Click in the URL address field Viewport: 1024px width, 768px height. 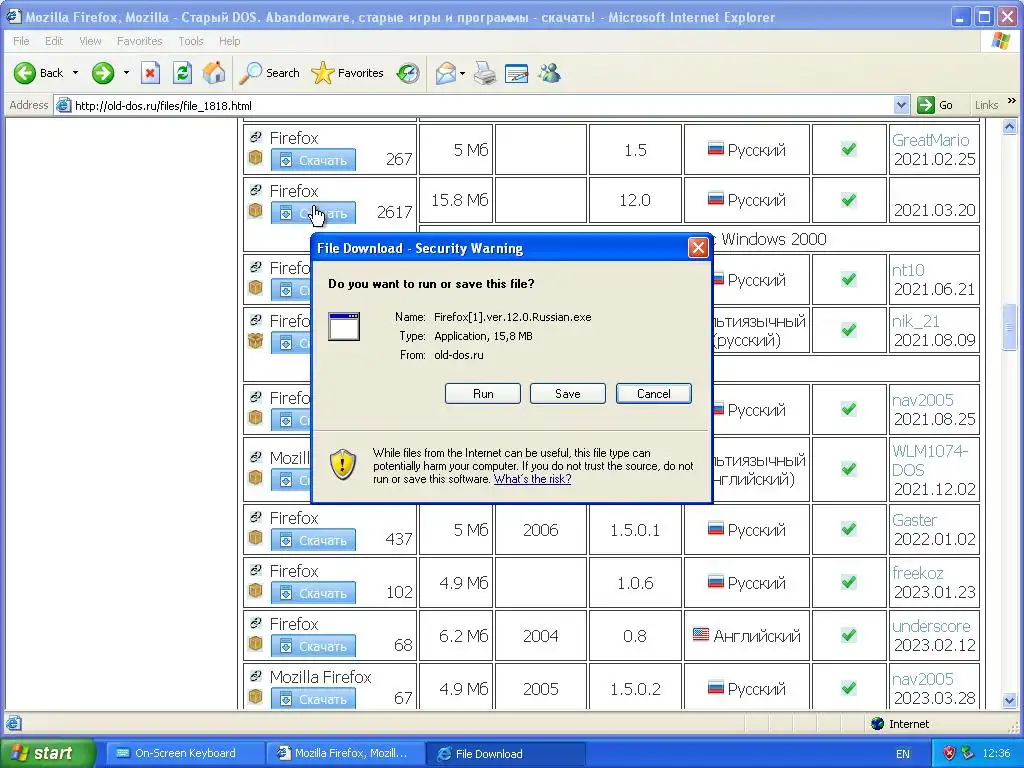click(x=480, y=105)
